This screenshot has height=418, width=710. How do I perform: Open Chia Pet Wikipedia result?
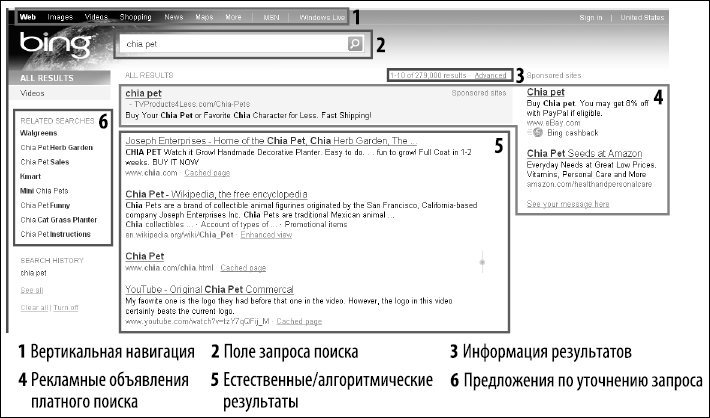click(216, 194)
